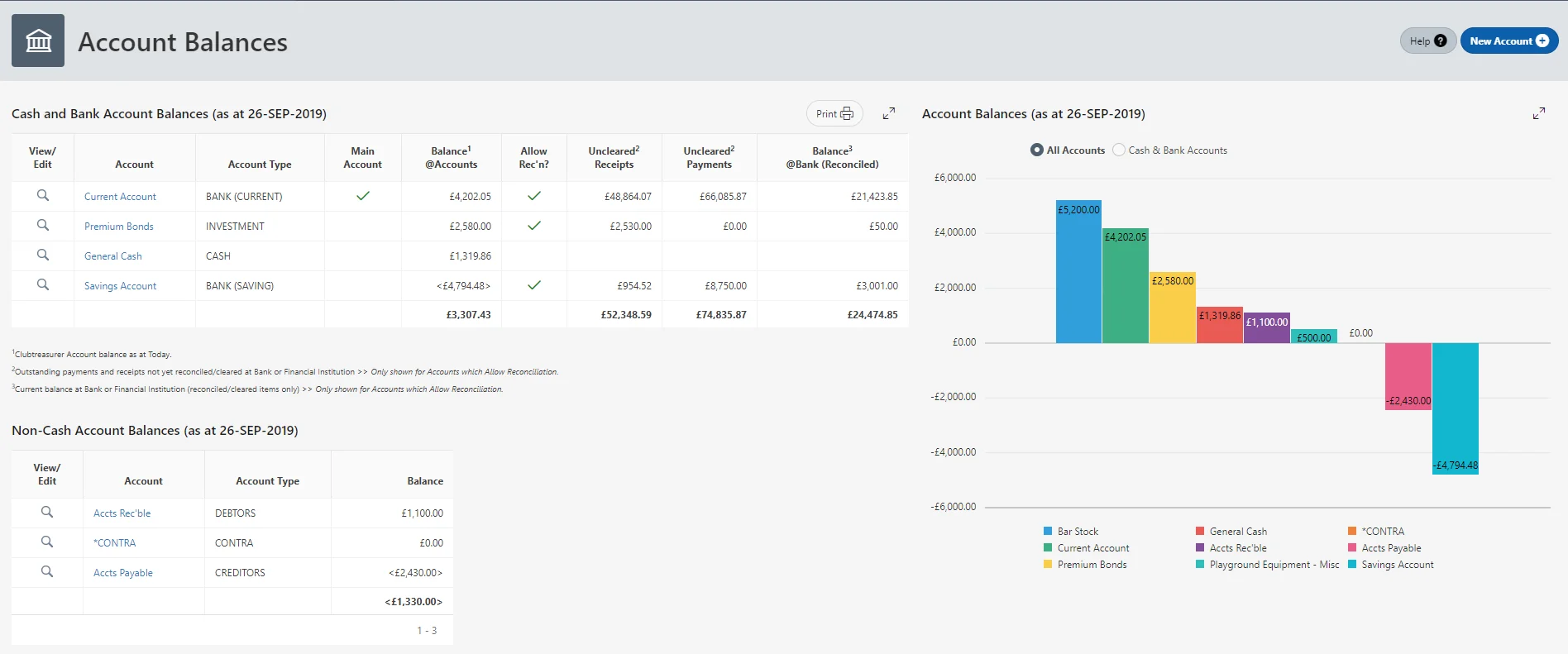Select Cash & Bank Accounts radio option
Image resolution: width=1568 pixels, height=654 pixels.
[x=1119, y=150]
